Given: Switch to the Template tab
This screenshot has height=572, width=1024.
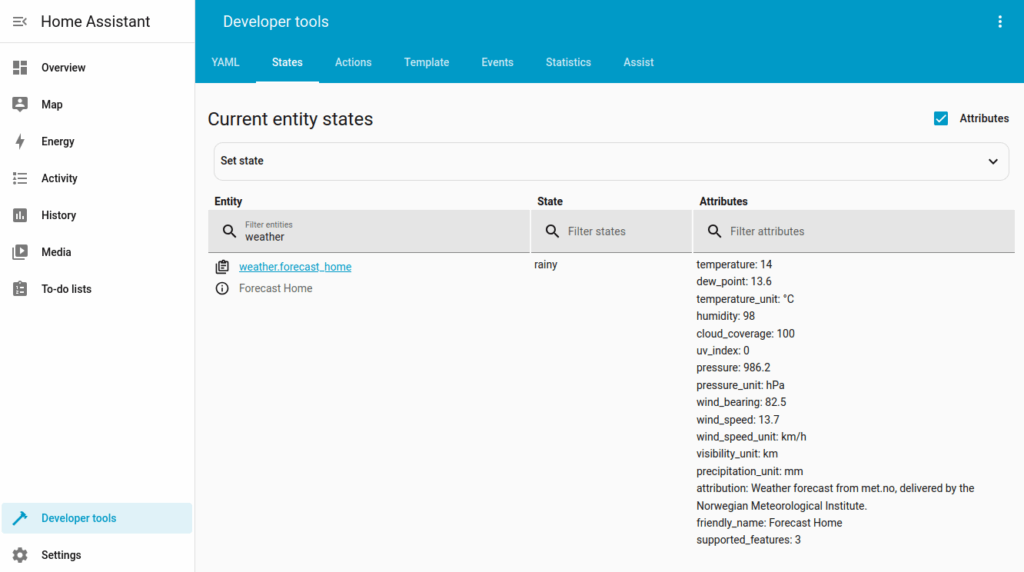Looking at the screenshot, I should (426, 62).
